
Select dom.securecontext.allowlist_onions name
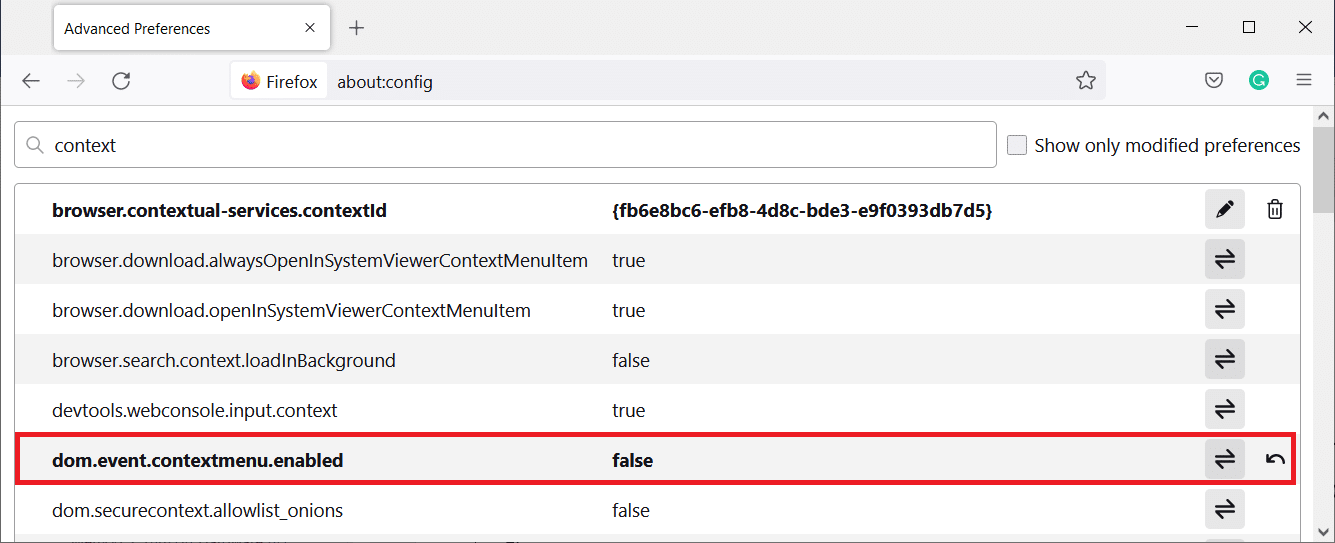click(198, 510)
